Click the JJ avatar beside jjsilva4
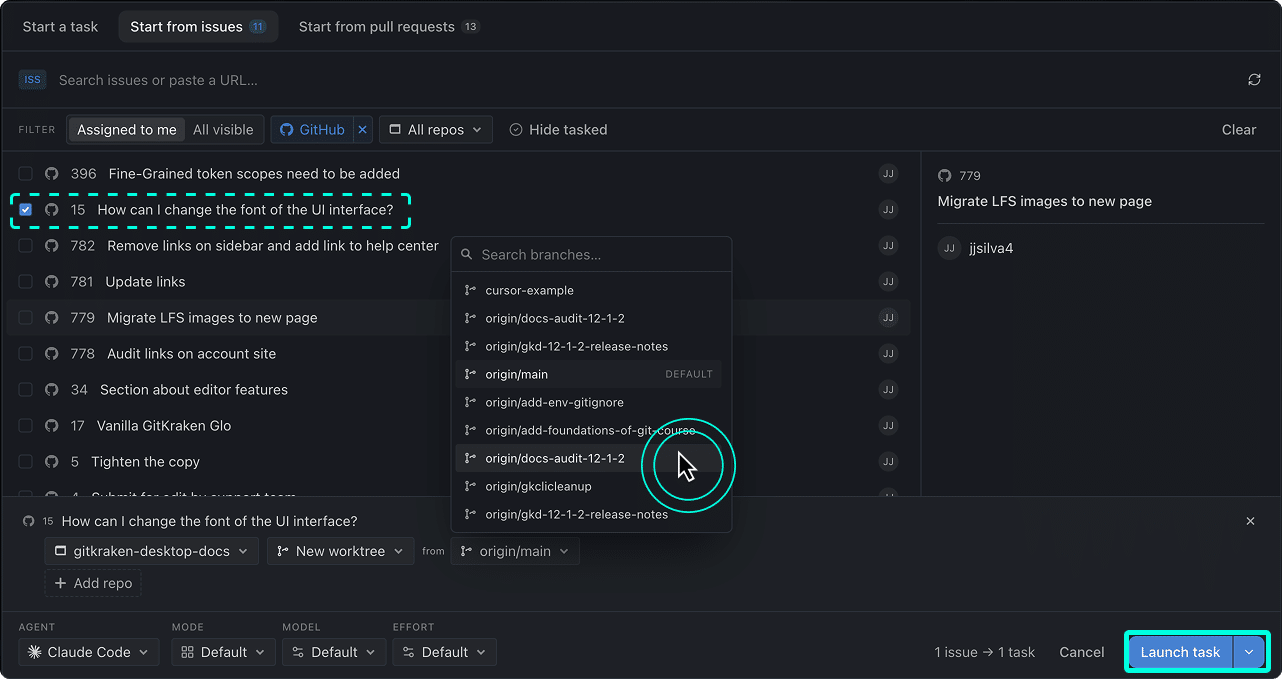This screenshot has width=1282, height=679. 949,248
